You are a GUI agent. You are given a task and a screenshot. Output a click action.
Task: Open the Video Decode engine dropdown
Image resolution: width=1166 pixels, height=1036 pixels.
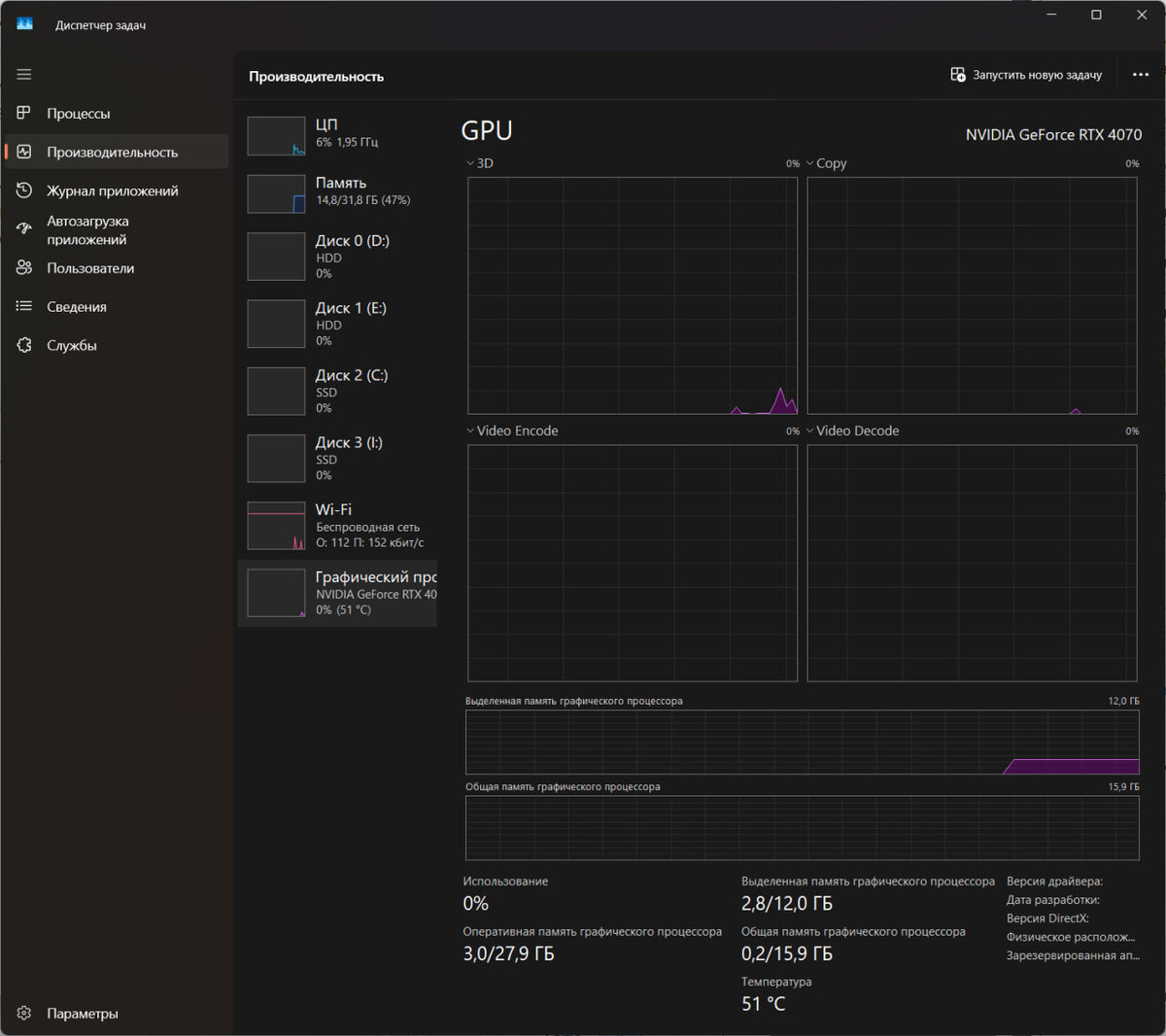point(852,431)
